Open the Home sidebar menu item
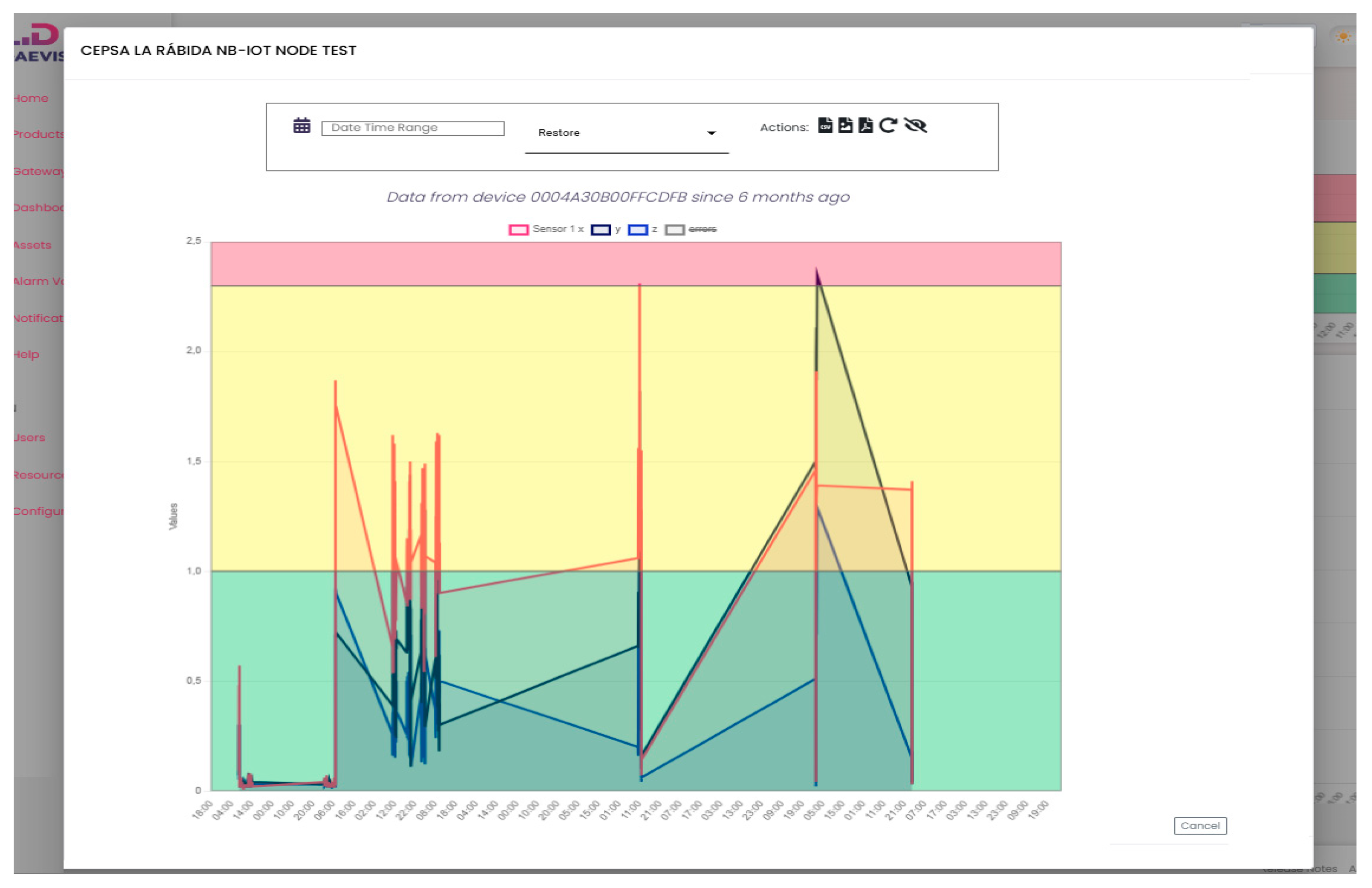The width and height of the screenshot is (1372, 888). point(31,98)
